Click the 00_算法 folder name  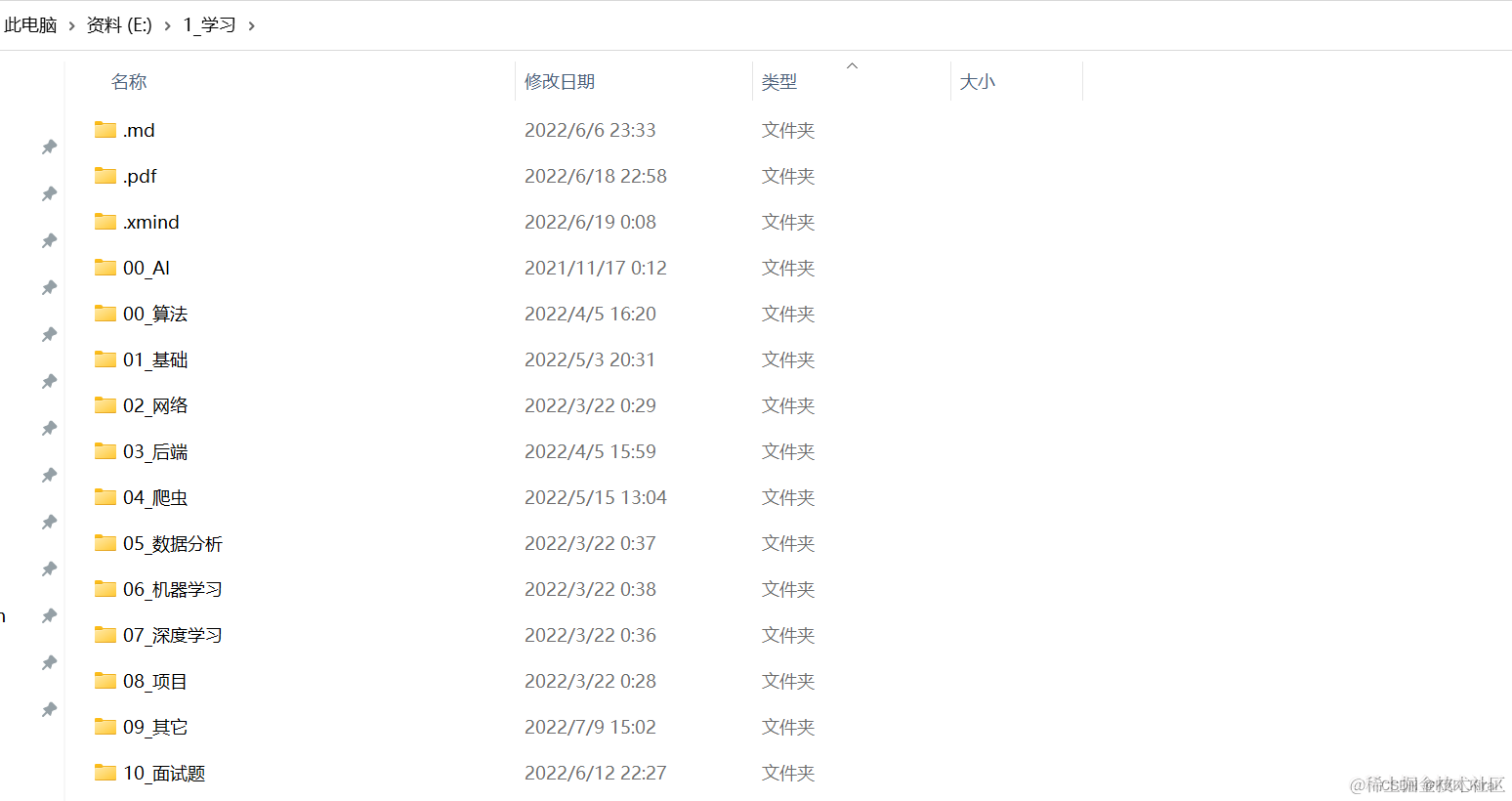pos(155,315)
